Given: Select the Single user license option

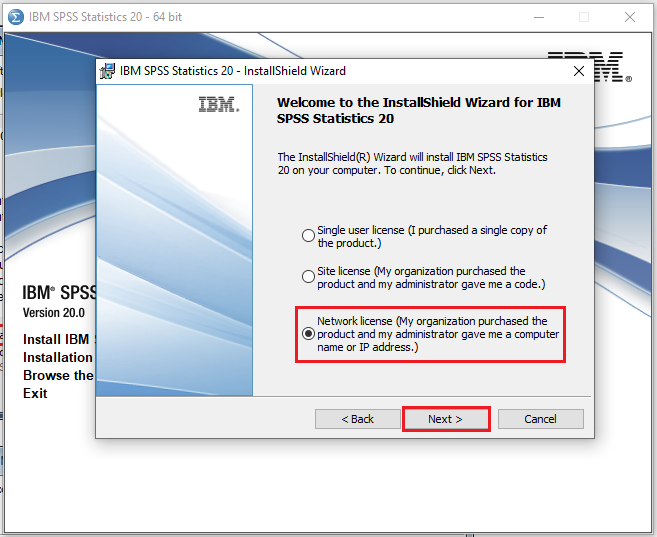Looking at the screenshot, I should (308, 236).
